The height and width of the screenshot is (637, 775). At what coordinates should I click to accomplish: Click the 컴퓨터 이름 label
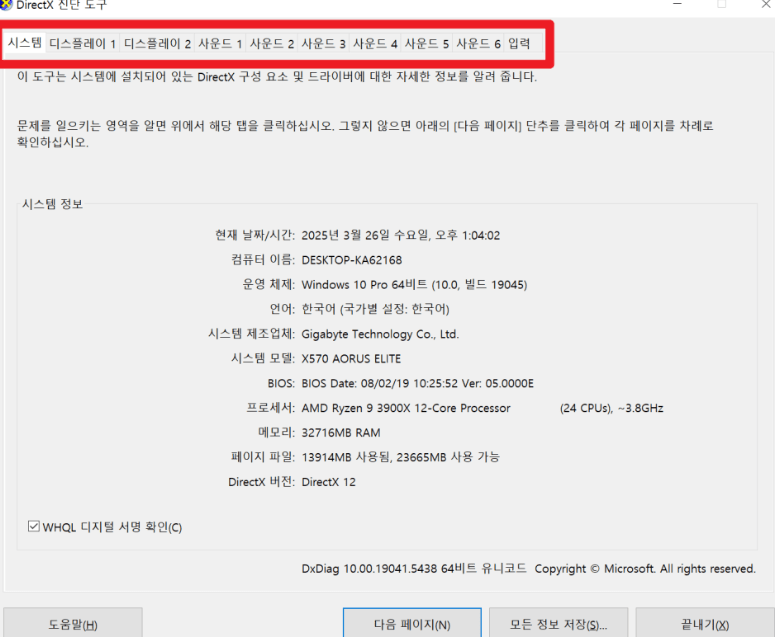point(263,260)
